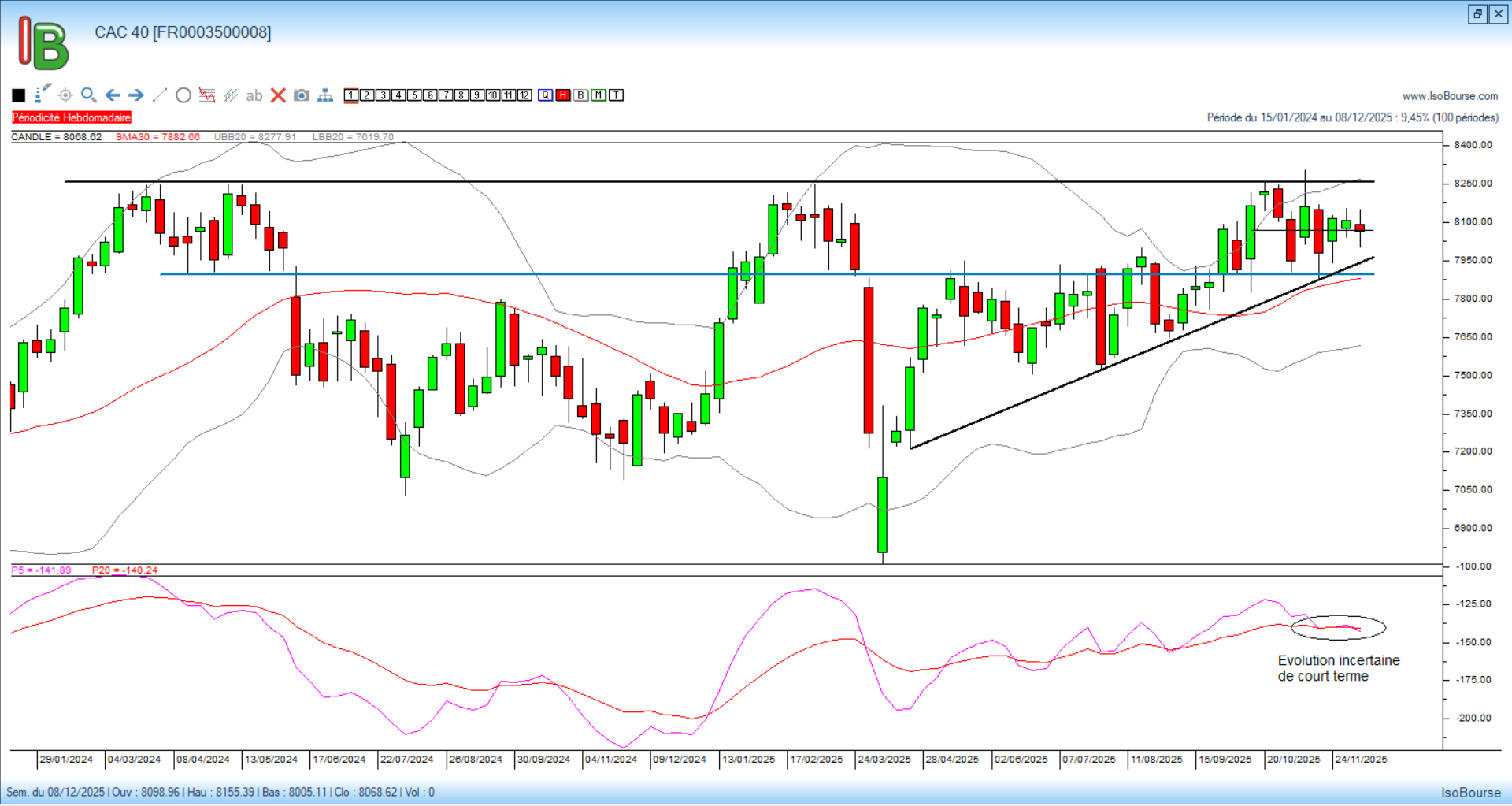Click the restore window button
The height and width of the screenshot is (806, 1512).
1477,13
